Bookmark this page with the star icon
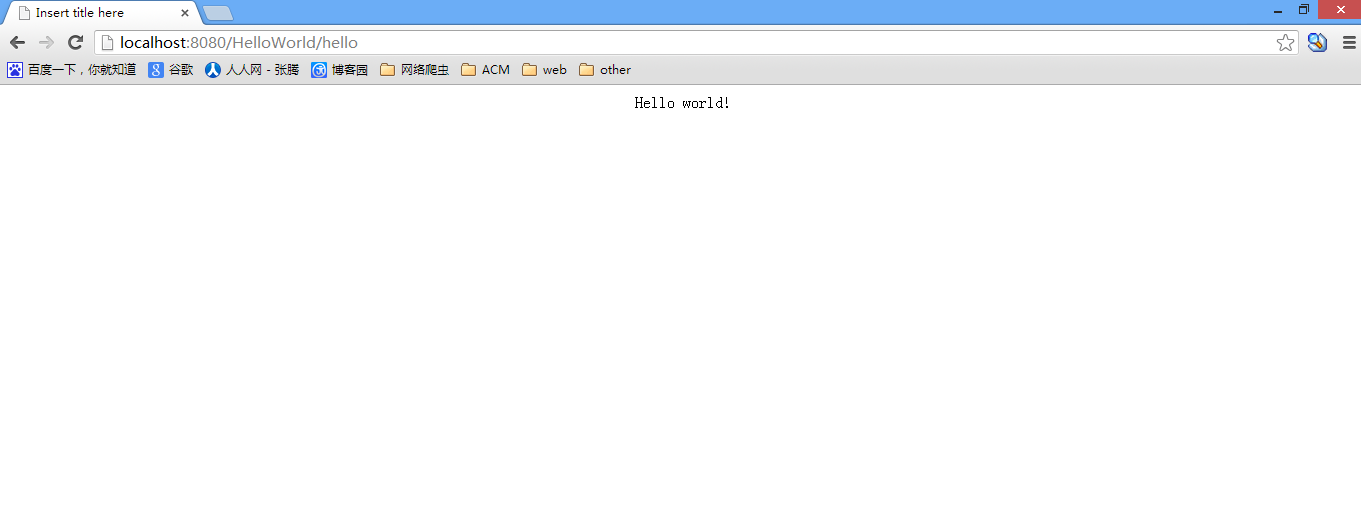 click(x=1286, y=42)
